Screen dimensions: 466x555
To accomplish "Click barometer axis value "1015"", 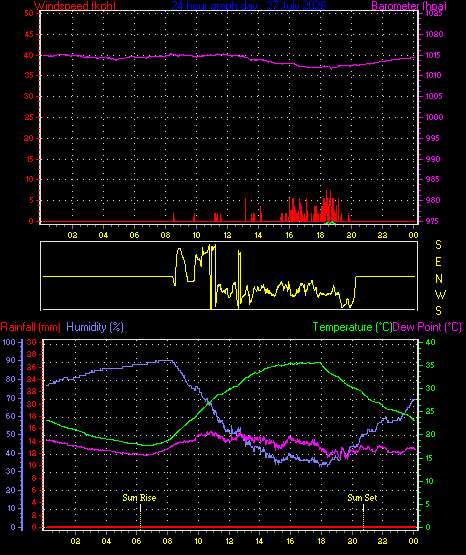I will pyautogui.click(x=433, y=55).
